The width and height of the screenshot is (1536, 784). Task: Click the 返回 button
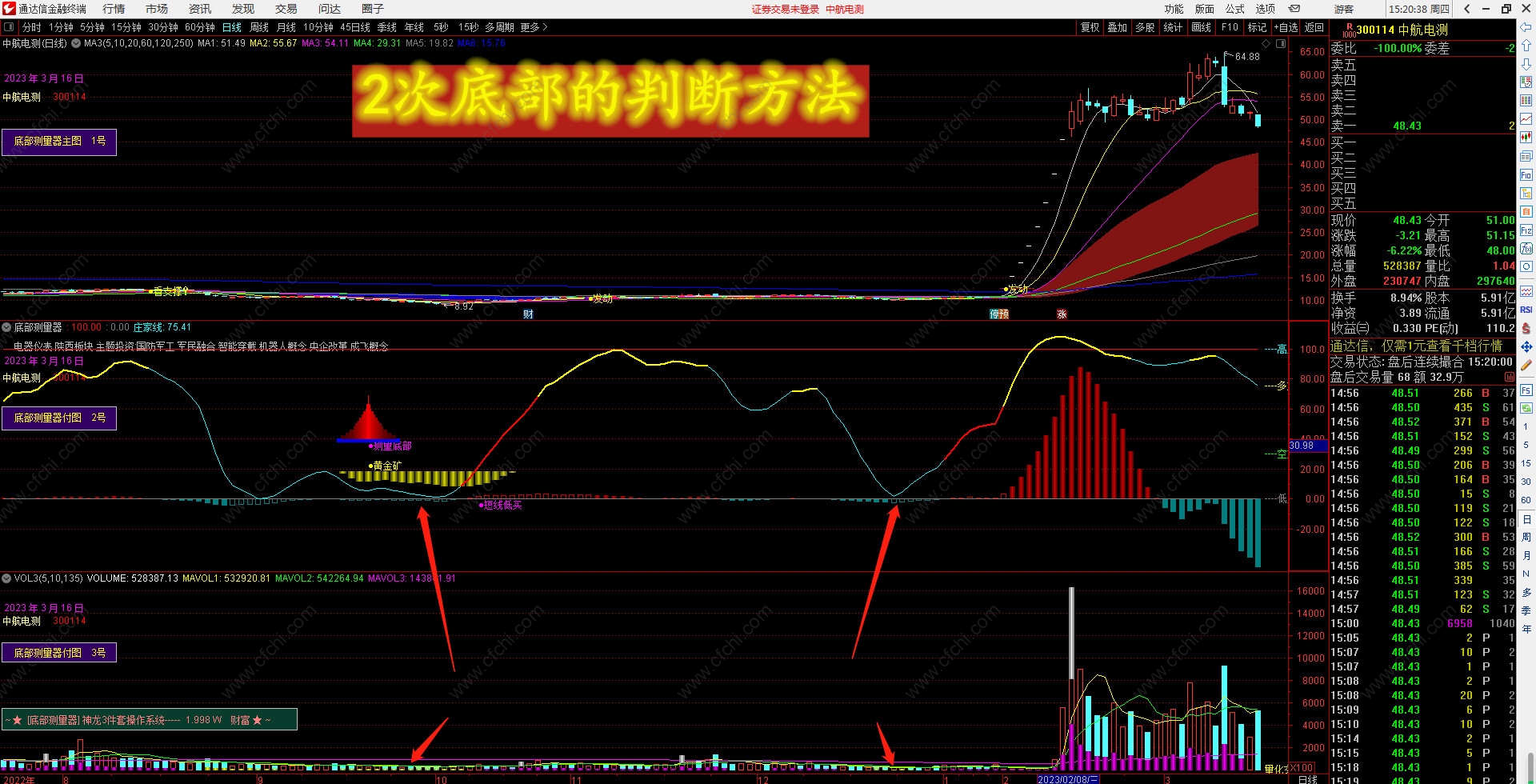pyautogui.click(x=1314, y=27)
